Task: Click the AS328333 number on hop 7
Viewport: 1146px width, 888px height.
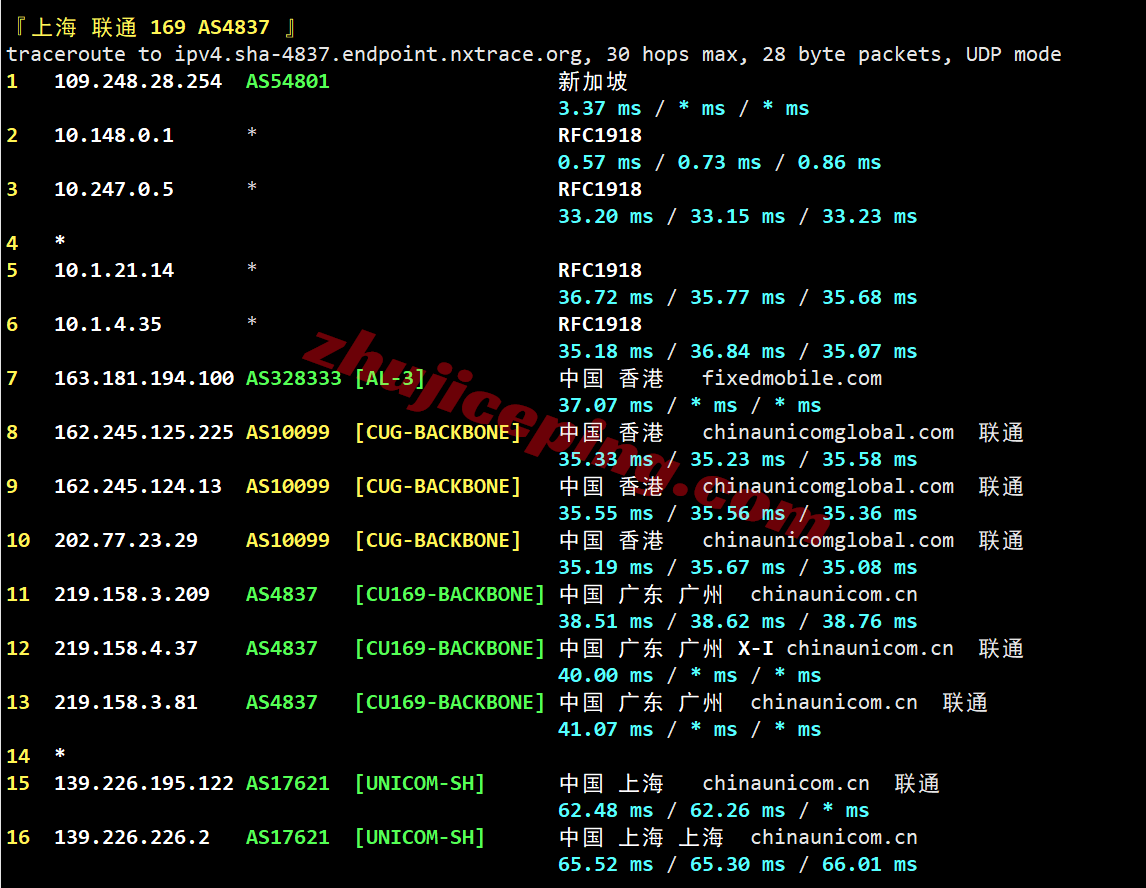Action: coord(294,378)
